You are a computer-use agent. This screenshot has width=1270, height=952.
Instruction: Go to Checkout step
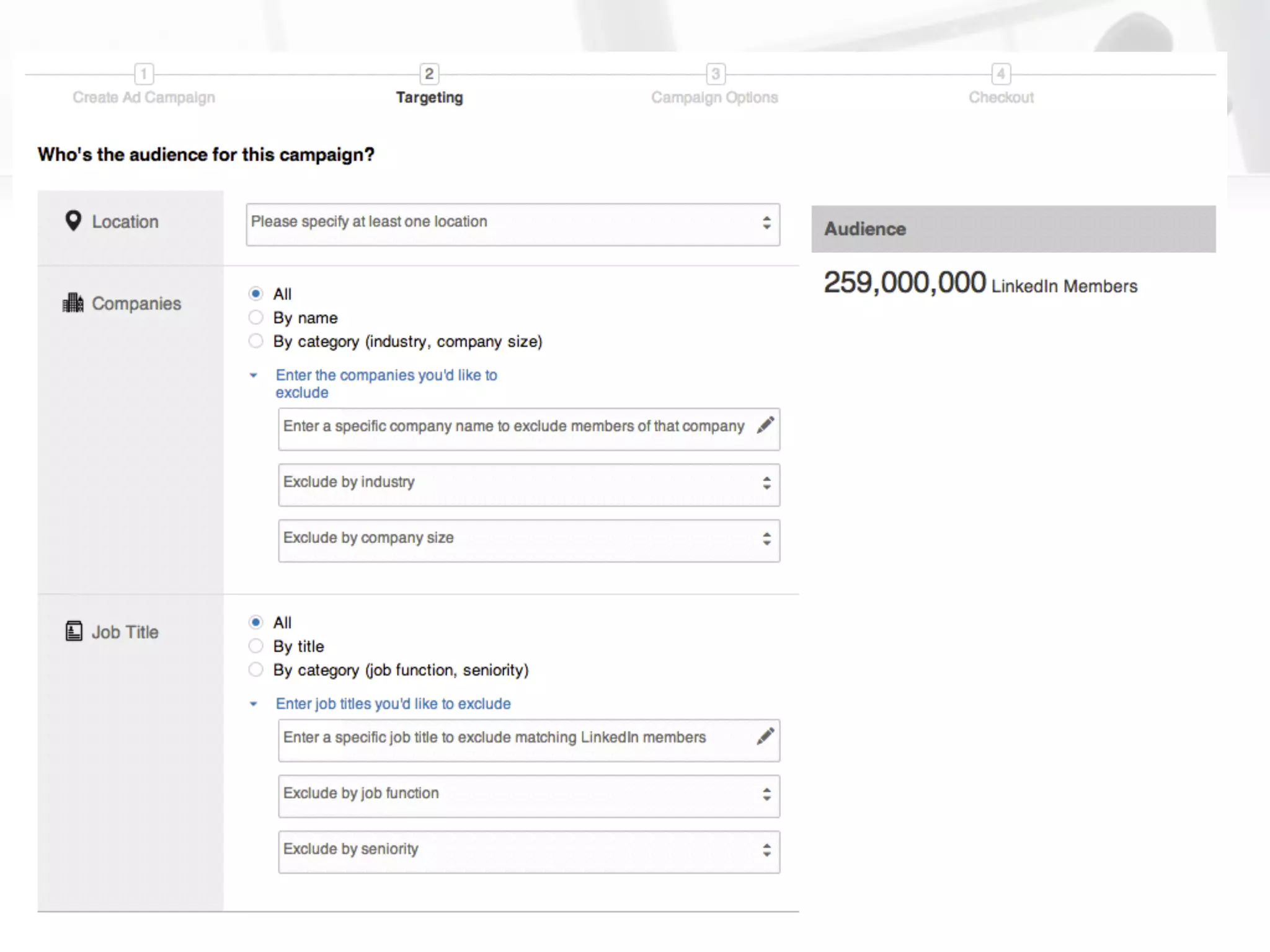(1001, 97)
